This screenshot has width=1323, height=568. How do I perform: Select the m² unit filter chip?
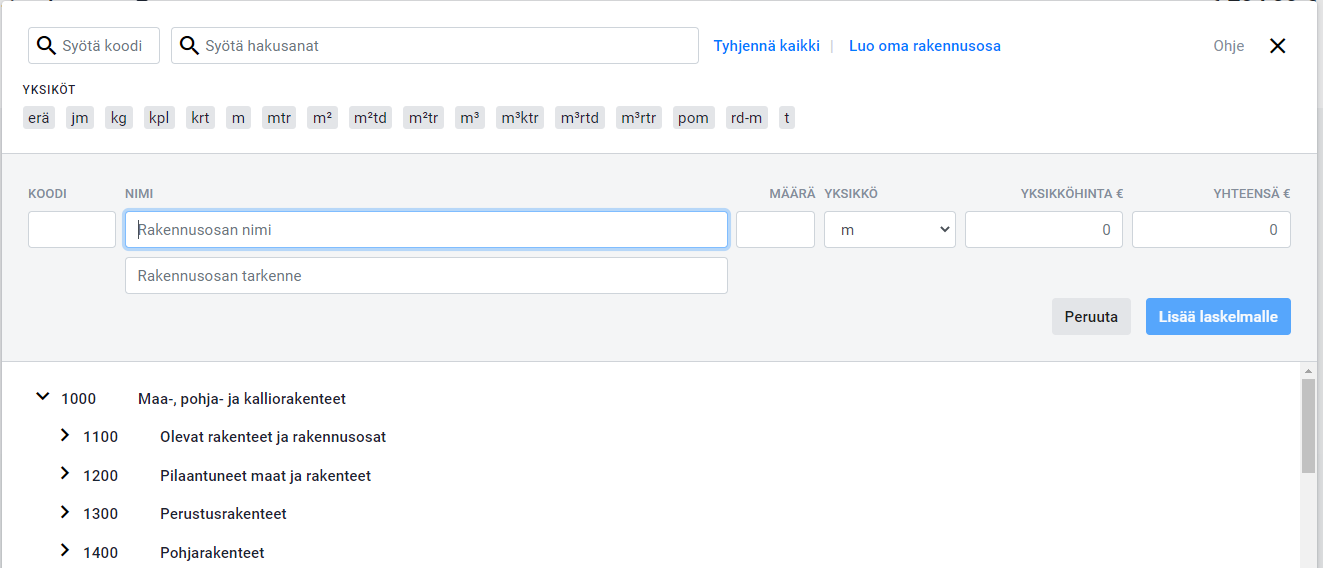click(322, 118)
